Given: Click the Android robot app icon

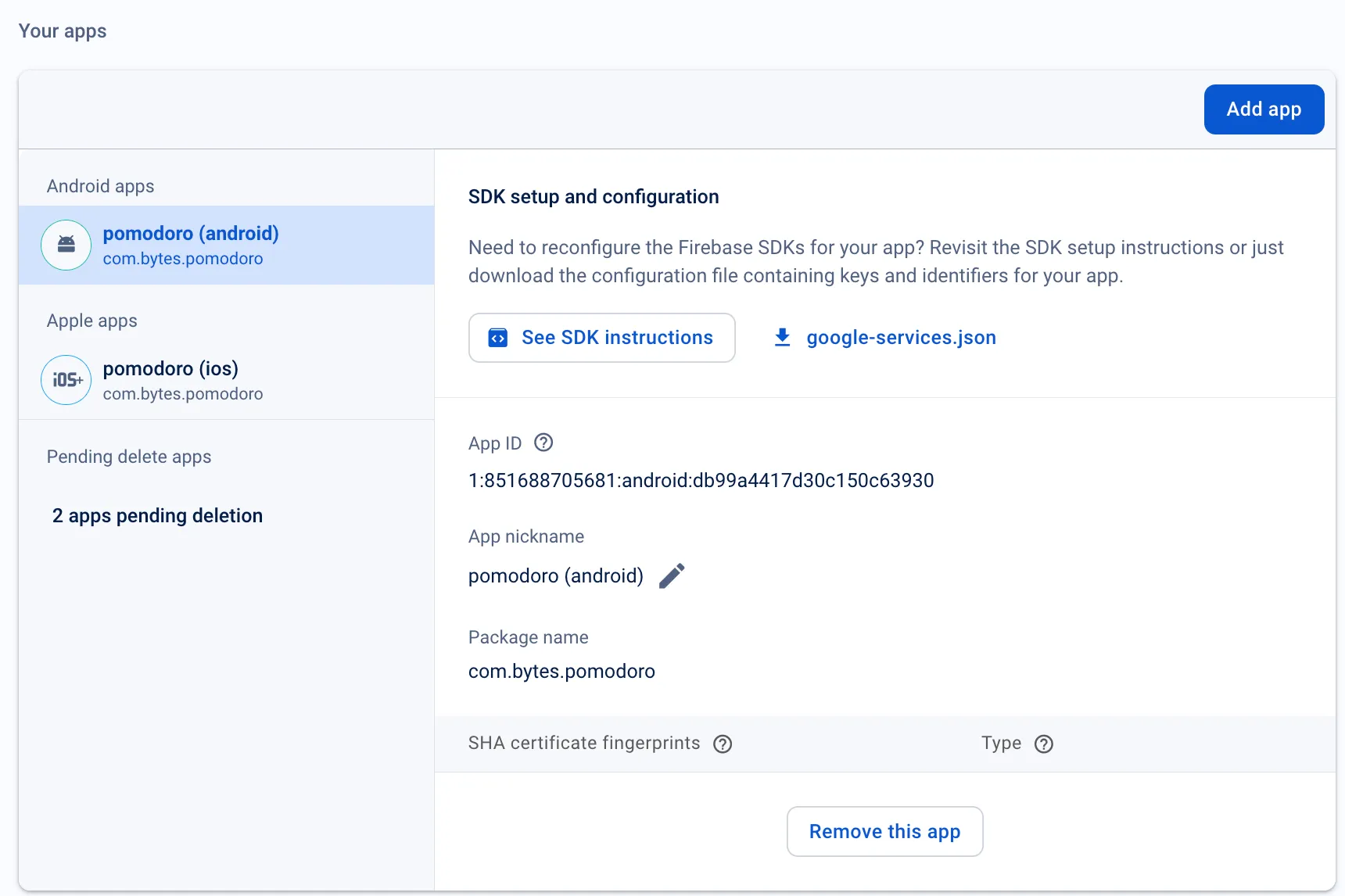Looking at the screenshot, I should 66,245.
